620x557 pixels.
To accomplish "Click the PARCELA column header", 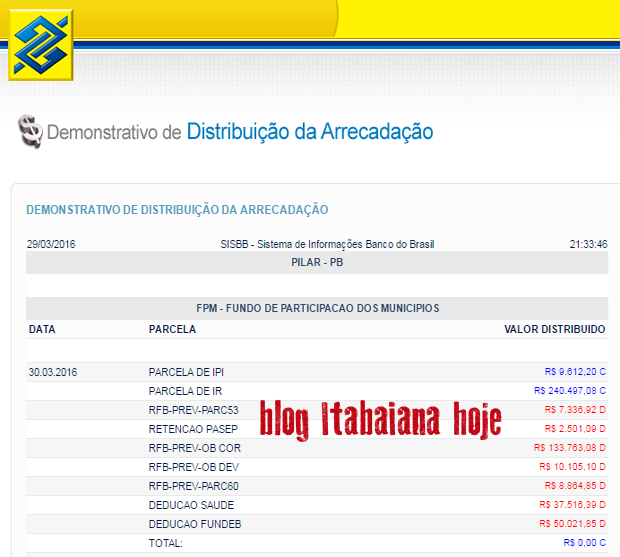I will point(172,329).
